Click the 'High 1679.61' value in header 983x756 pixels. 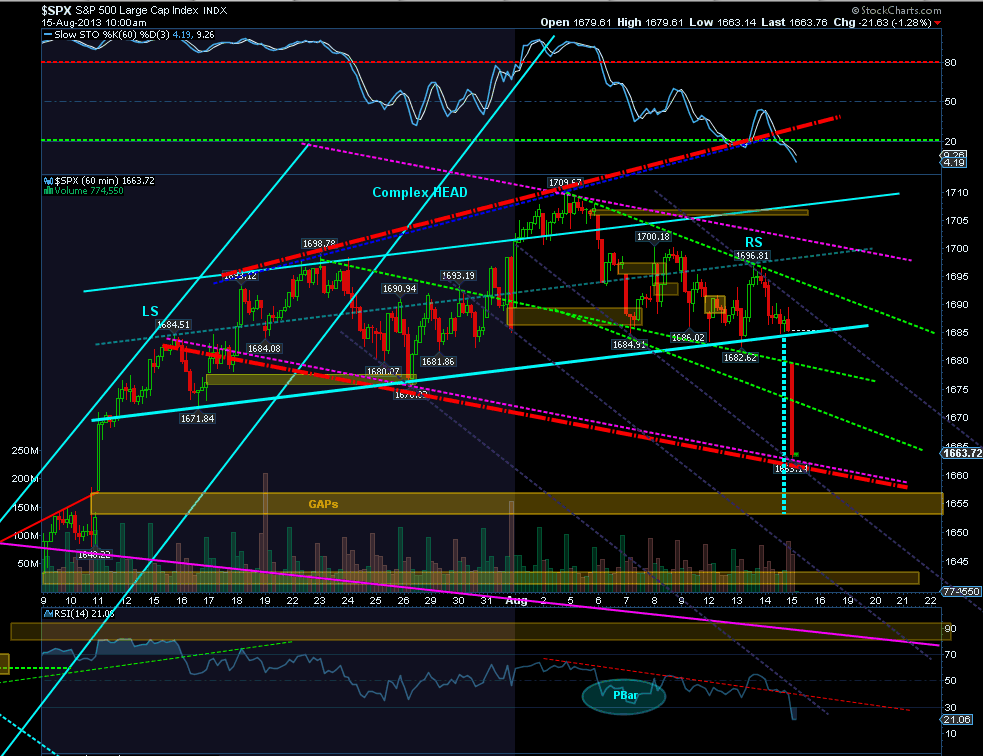tap(649, 23)
